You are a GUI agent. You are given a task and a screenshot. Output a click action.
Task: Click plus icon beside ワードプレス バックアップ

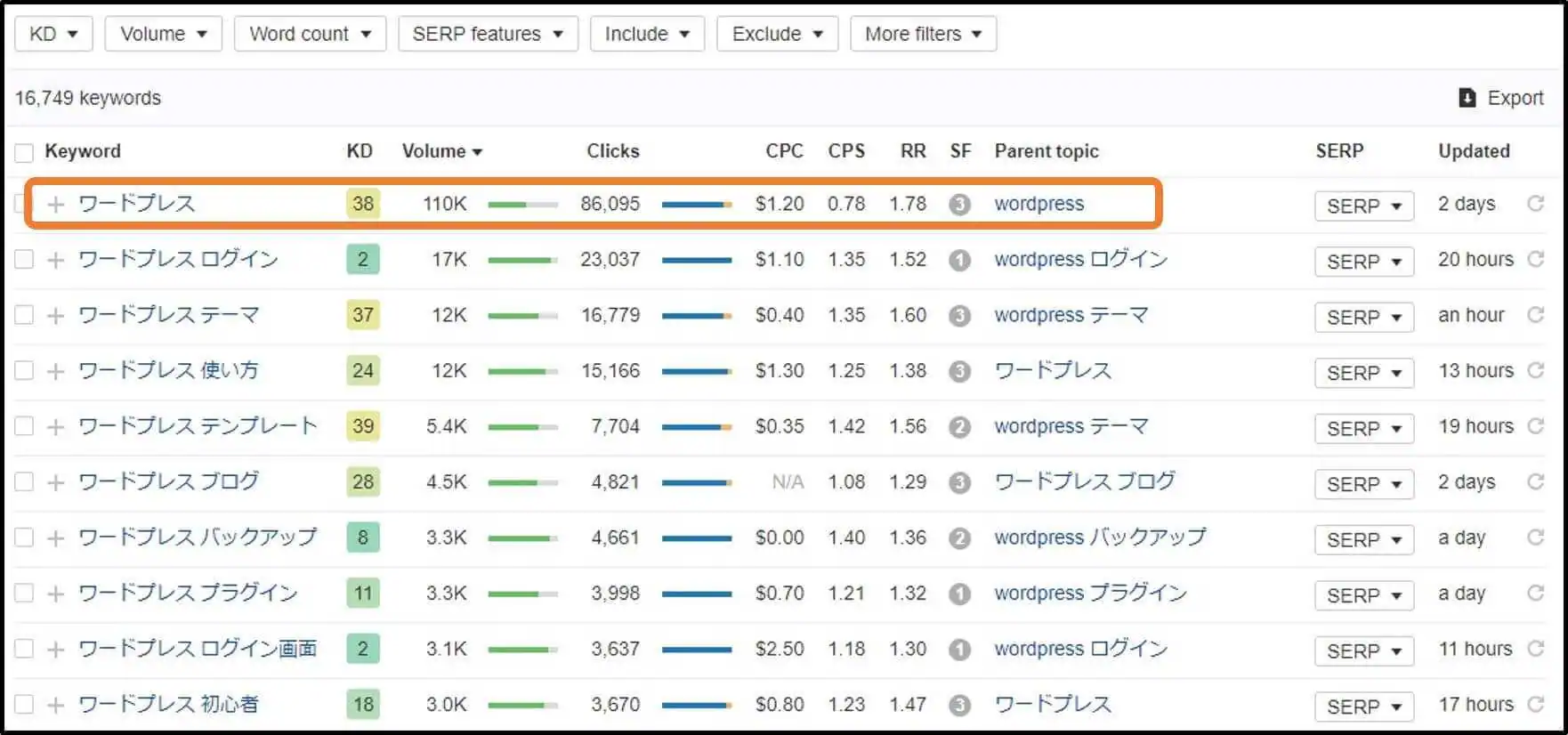tap(56, 537)
